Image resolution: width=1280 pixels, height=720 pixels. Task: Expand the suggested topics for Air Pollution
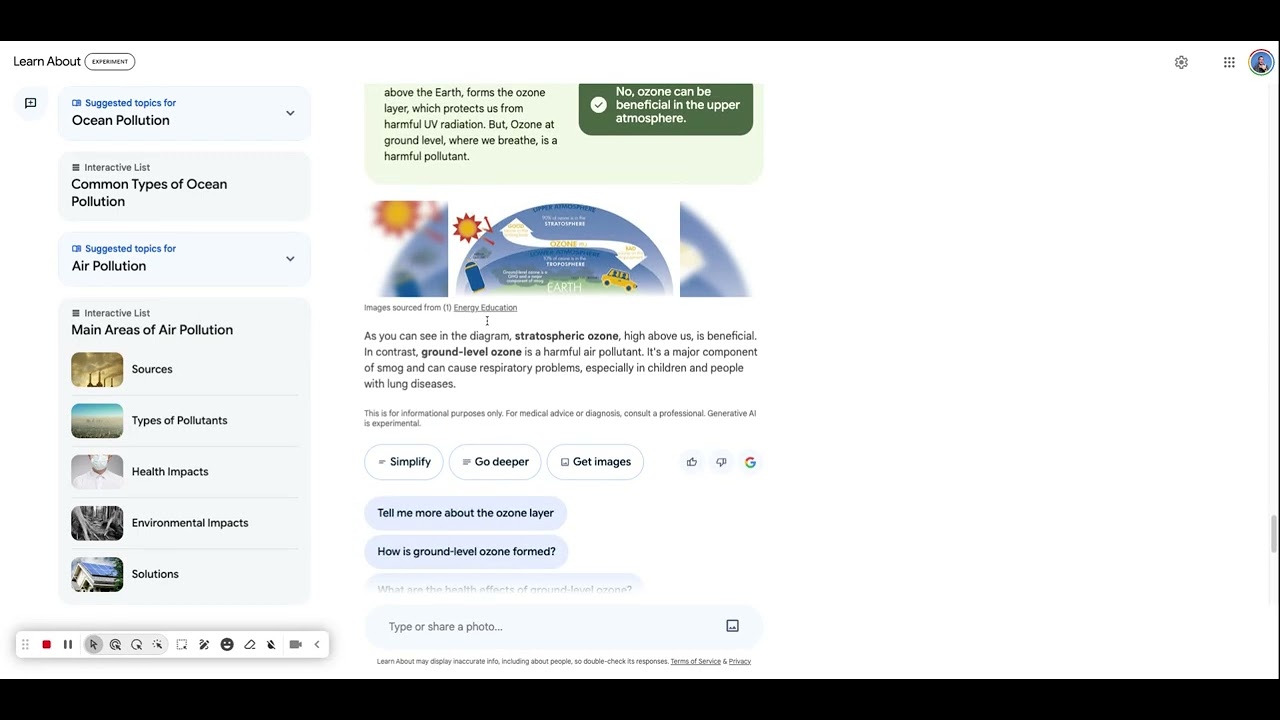tap(290, 258)
